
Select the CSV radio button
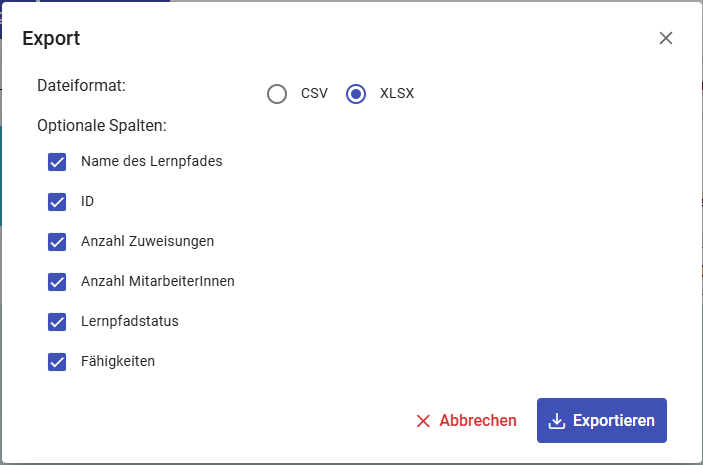click(x=277, y=94)
